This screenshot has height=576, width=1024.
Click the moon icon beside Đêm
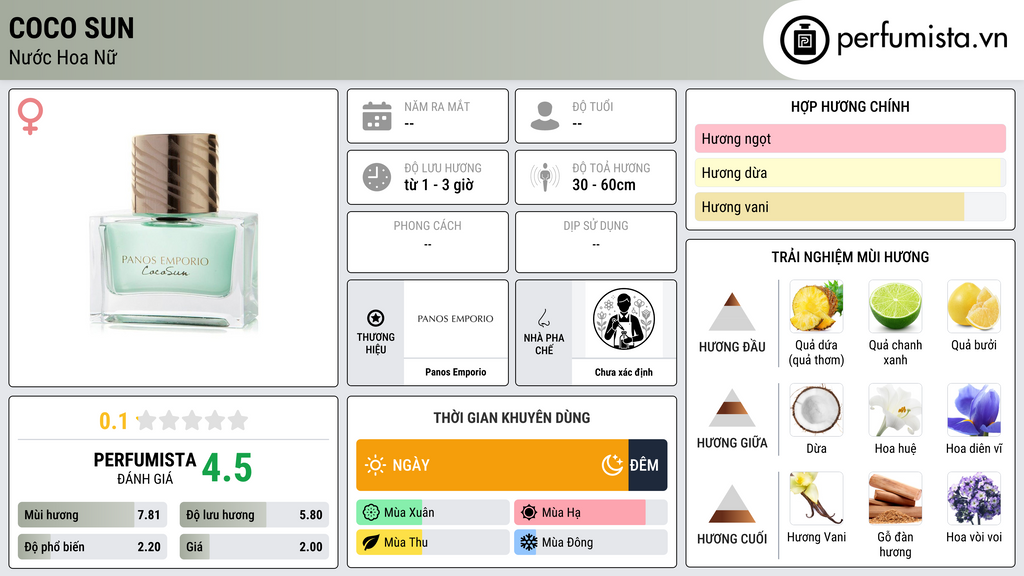[612, 465]
